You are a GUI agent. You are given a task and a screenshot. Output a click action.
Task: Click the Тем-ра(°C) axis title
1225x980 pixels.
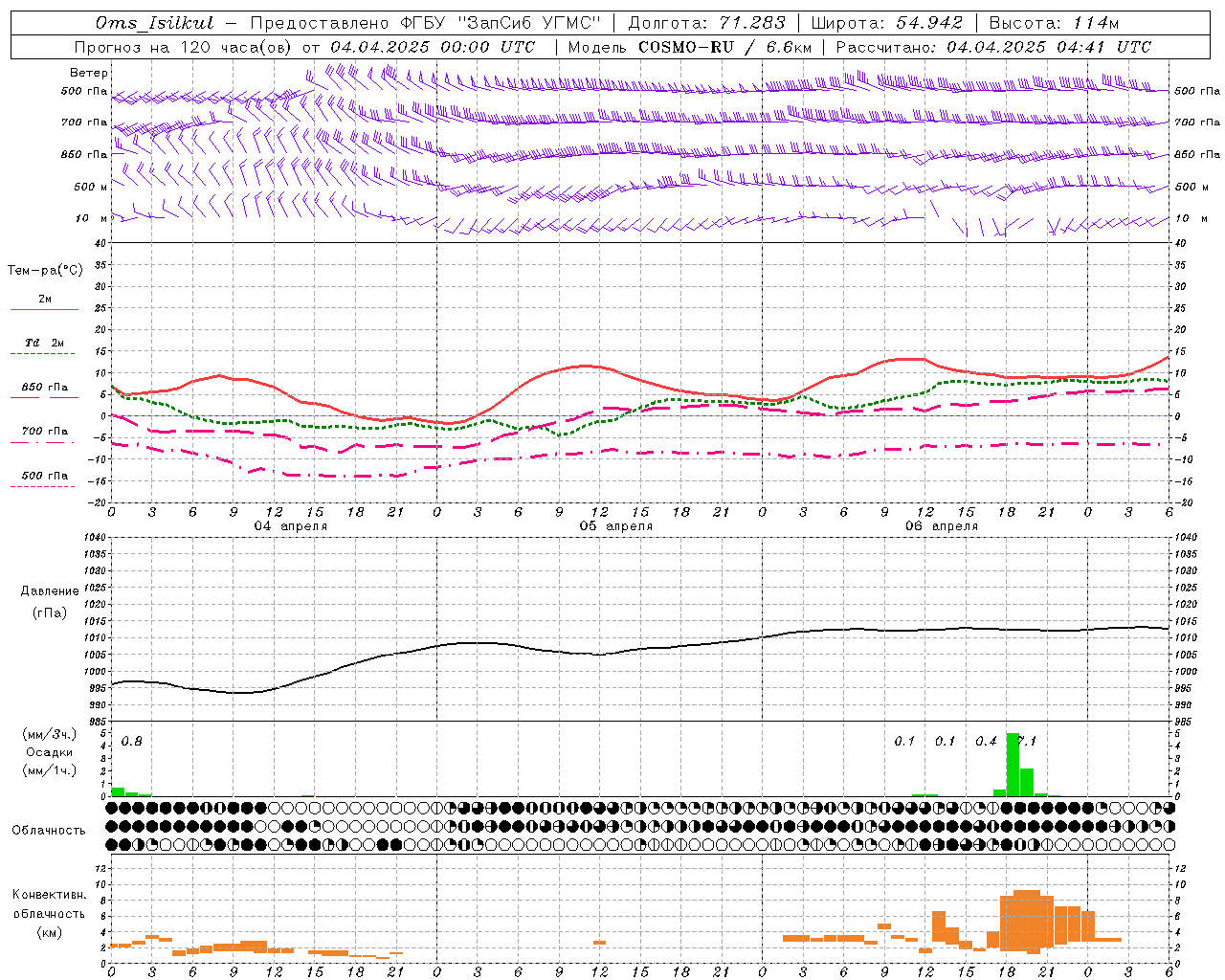pyautogui.click(x=45, y=271)
